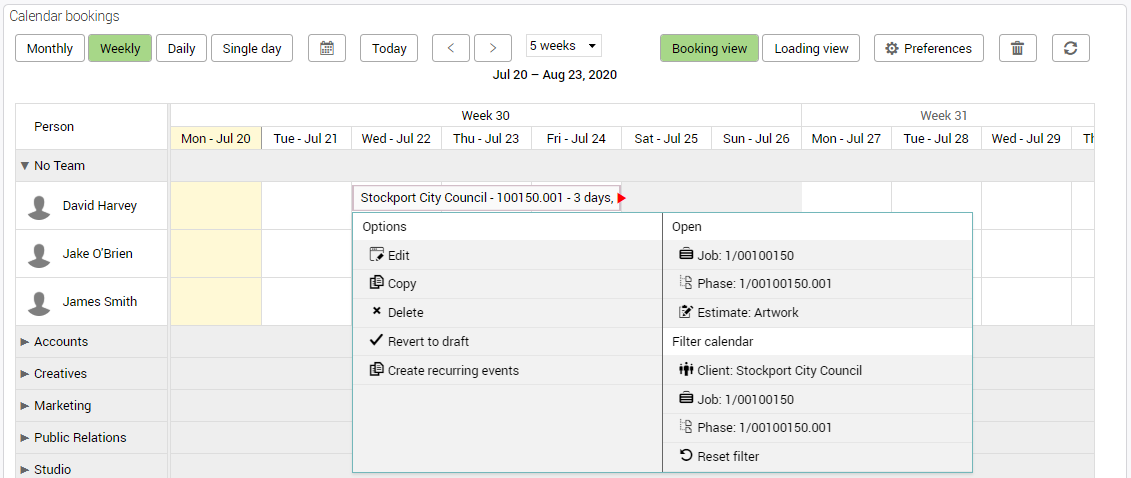Click the refresh calendar icon

tap(1070, 48)
